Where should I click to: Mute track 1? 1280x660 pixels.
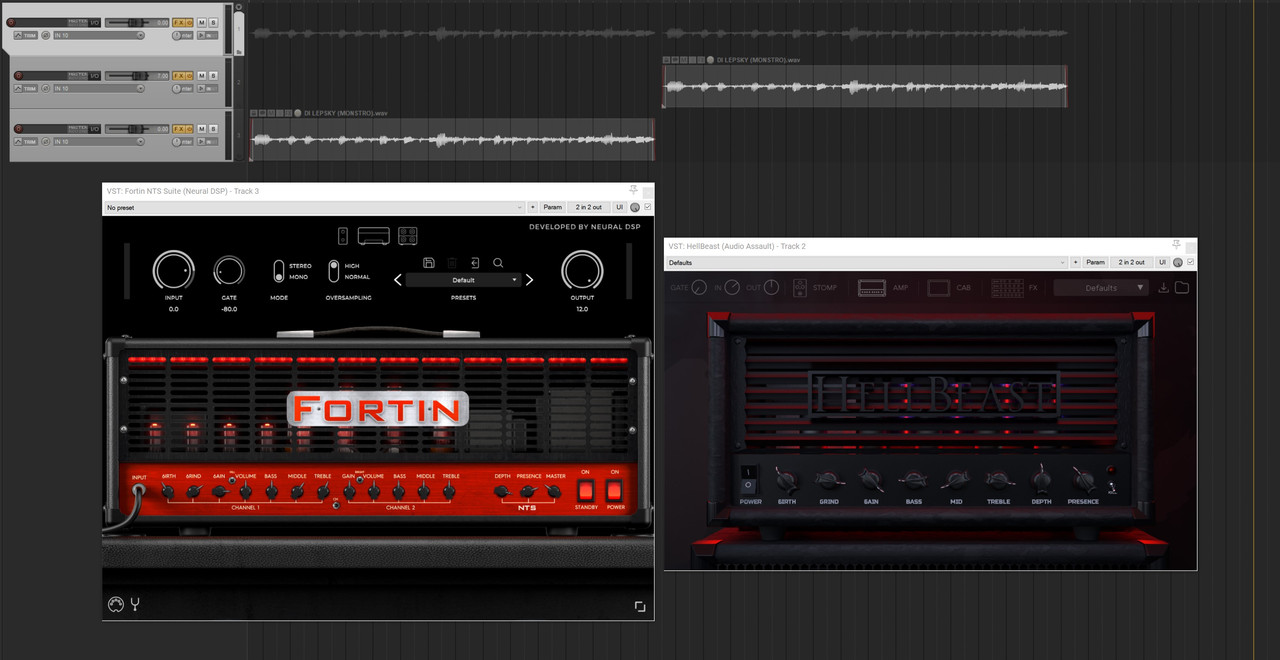202,22
